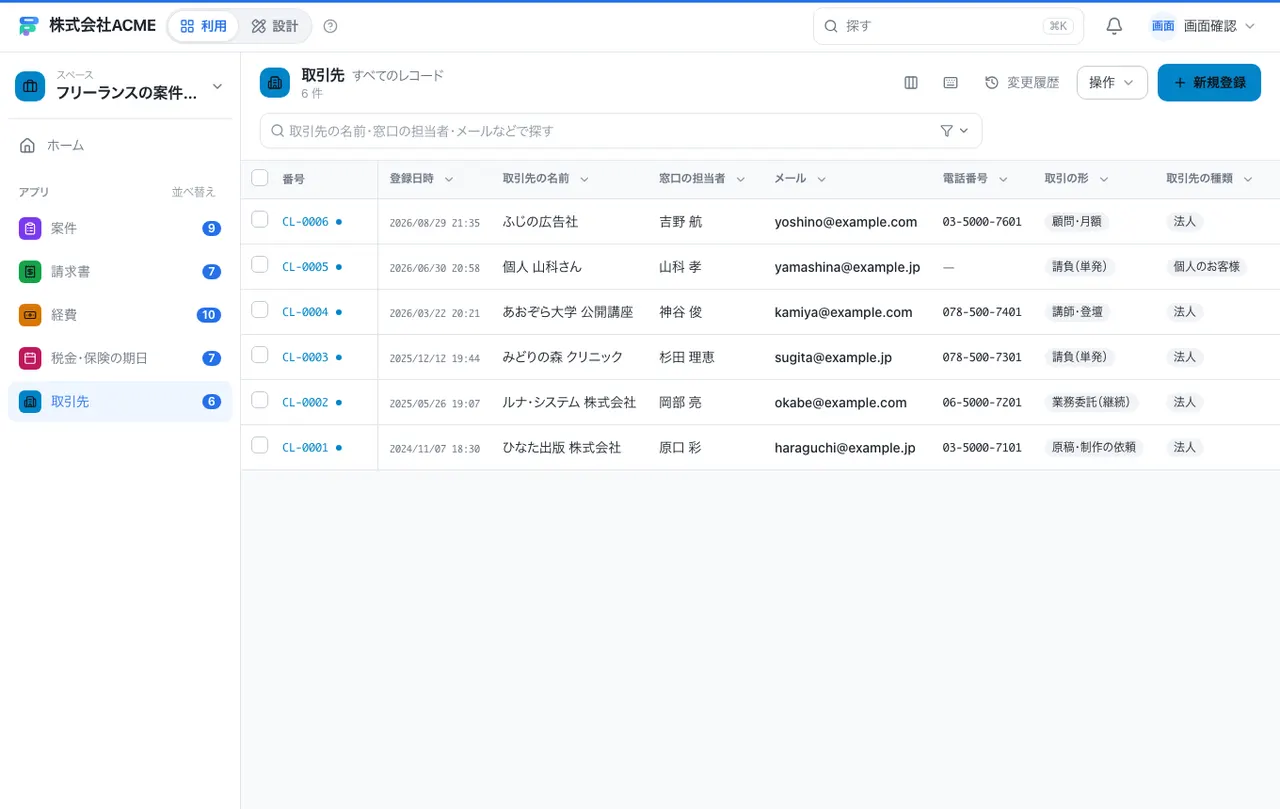Switch to the 利用 mode tab
Image resolution: width=1280 pixels, height=809 pixels.
coord(203,26)
